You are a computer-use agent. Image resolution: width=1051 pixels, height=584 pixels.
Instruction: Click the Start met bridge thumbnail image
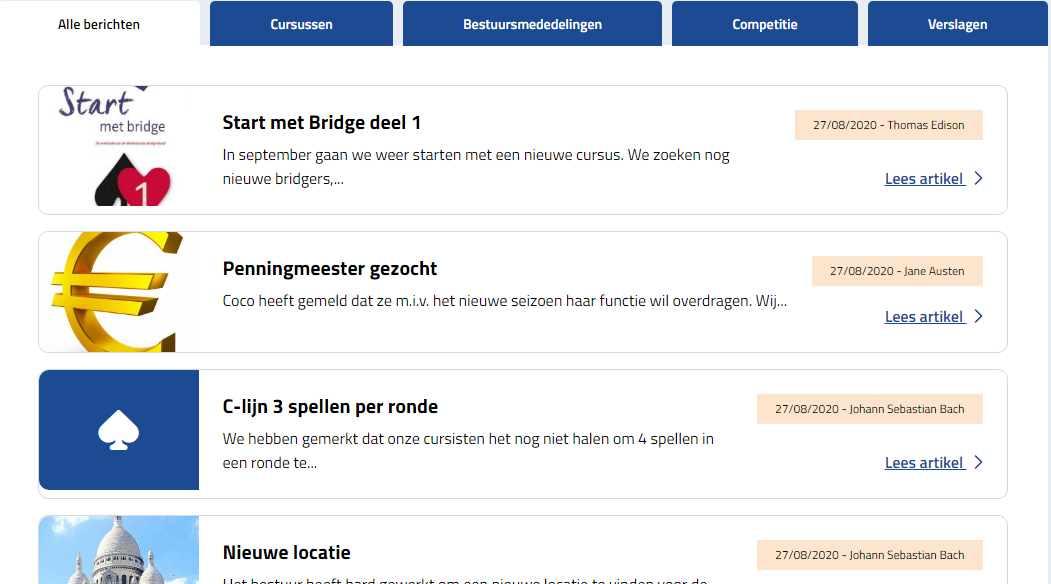119,150
